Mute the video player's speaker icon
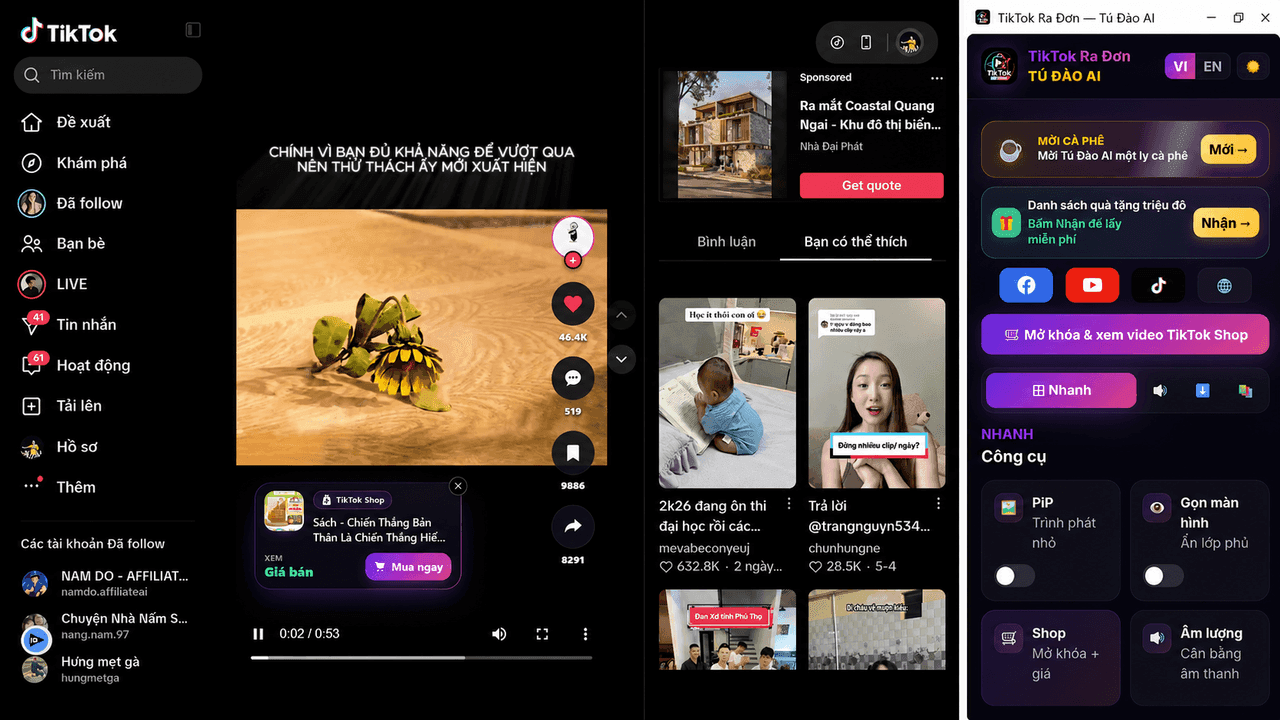The width and height of the screenshot is (1280, 720). coord(499,634)
